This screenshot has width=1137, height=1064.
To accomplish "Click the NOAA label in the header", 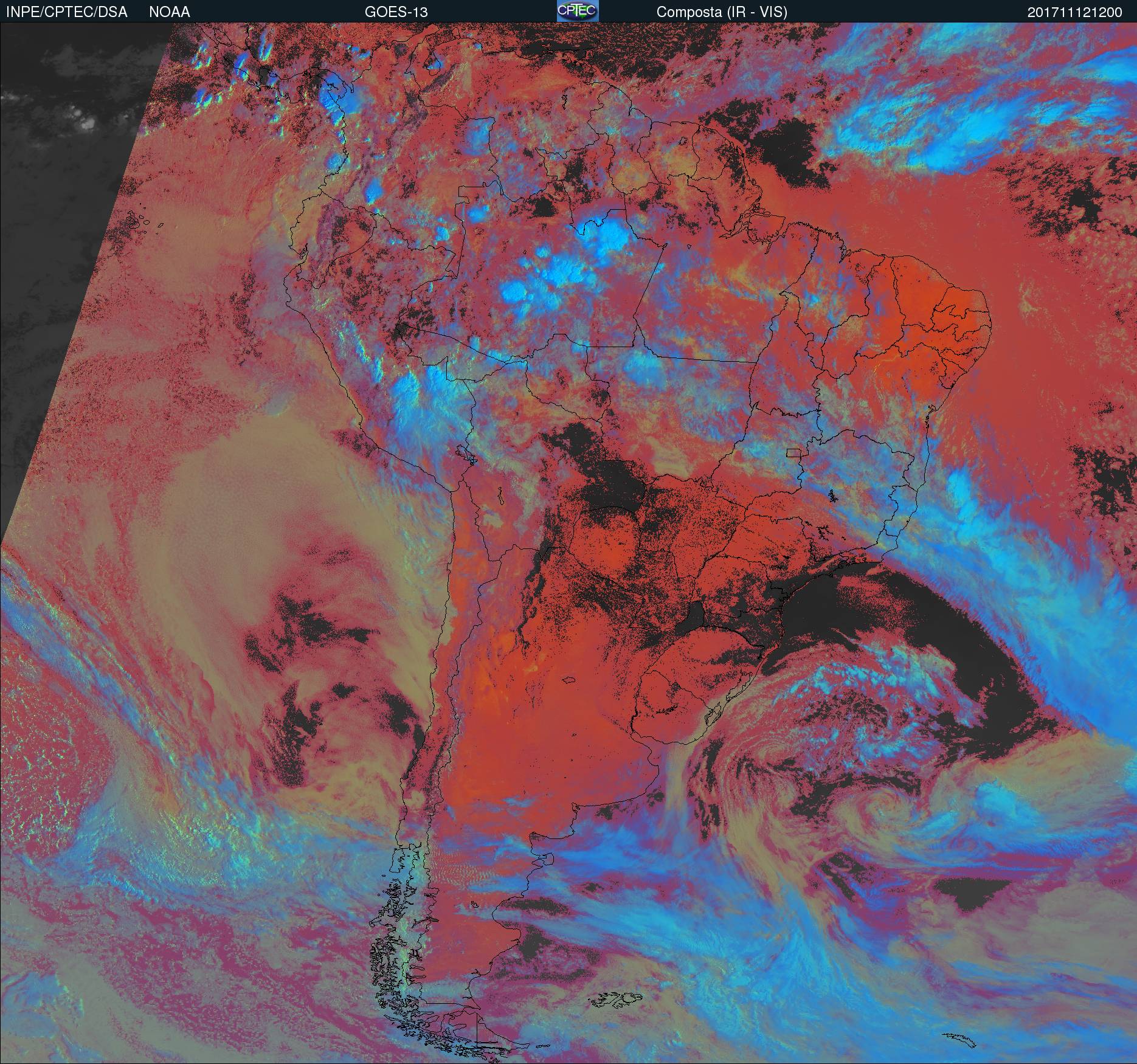I will coord(170,12).
